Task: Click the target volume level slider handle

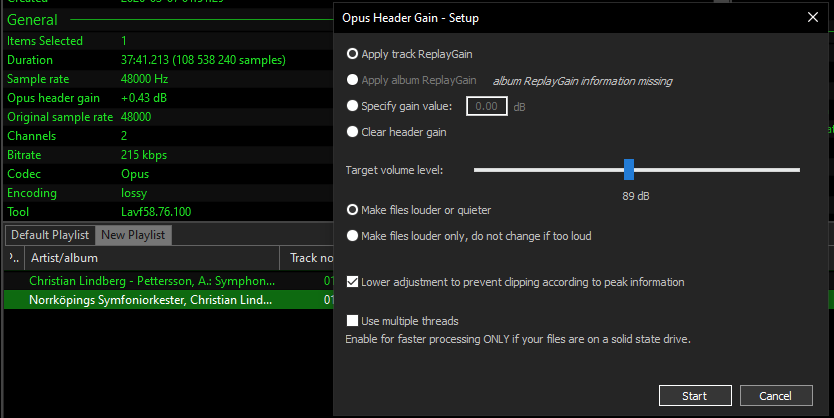Action: pos(629,169)
